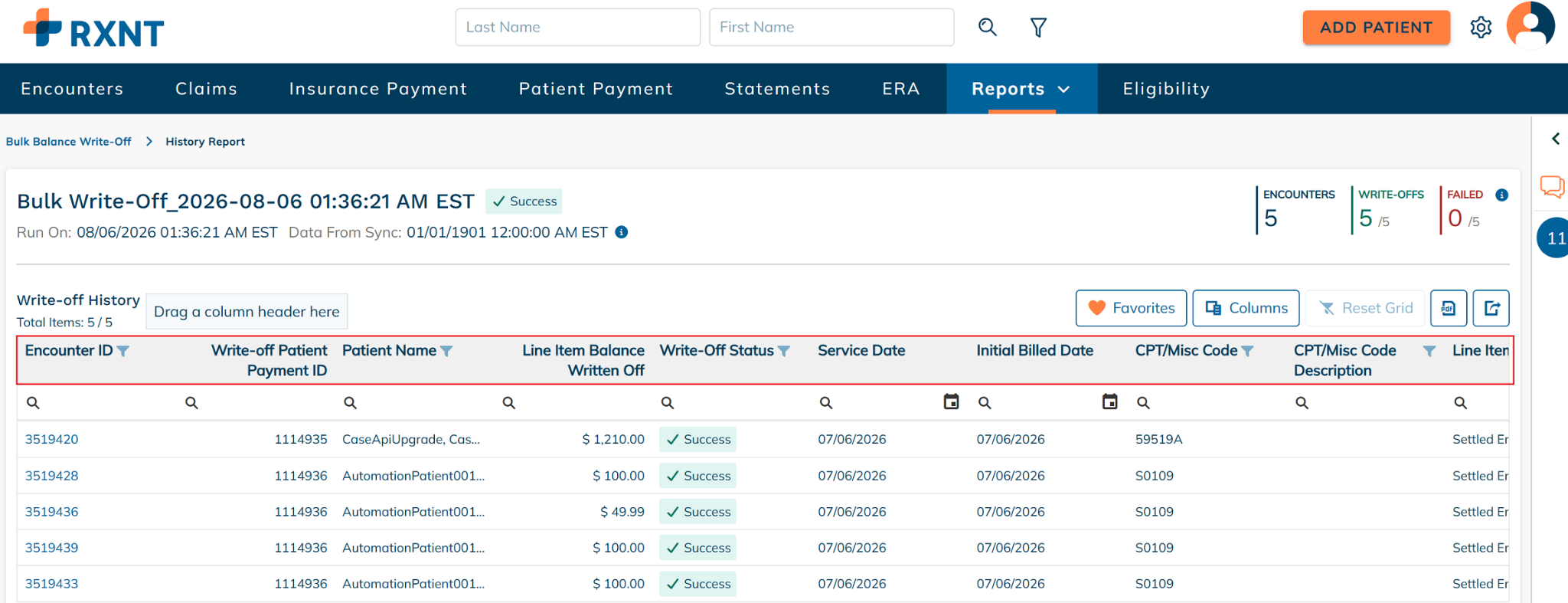This screenshot has width=1568, height=603.
Task: Sort by Line Item Balance Written Off header
Action: [583, 360]
